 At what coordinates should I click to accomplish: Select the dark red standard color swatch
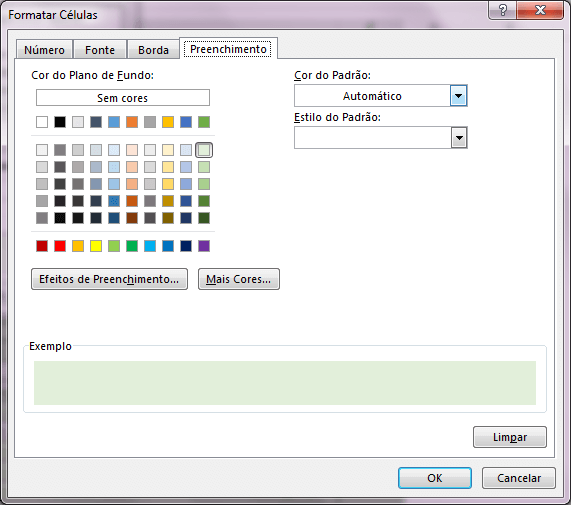pyautogui.click(x=42, y=246)
